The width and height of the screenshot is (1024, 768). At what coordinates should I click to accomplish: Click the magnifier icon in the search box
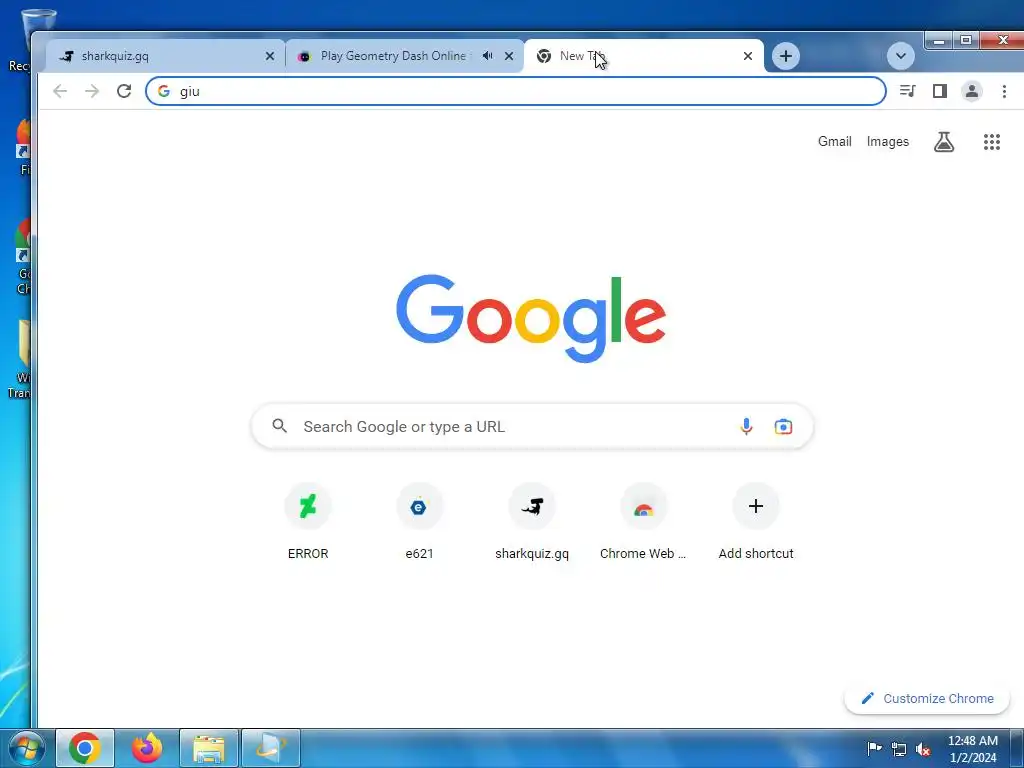280,426
